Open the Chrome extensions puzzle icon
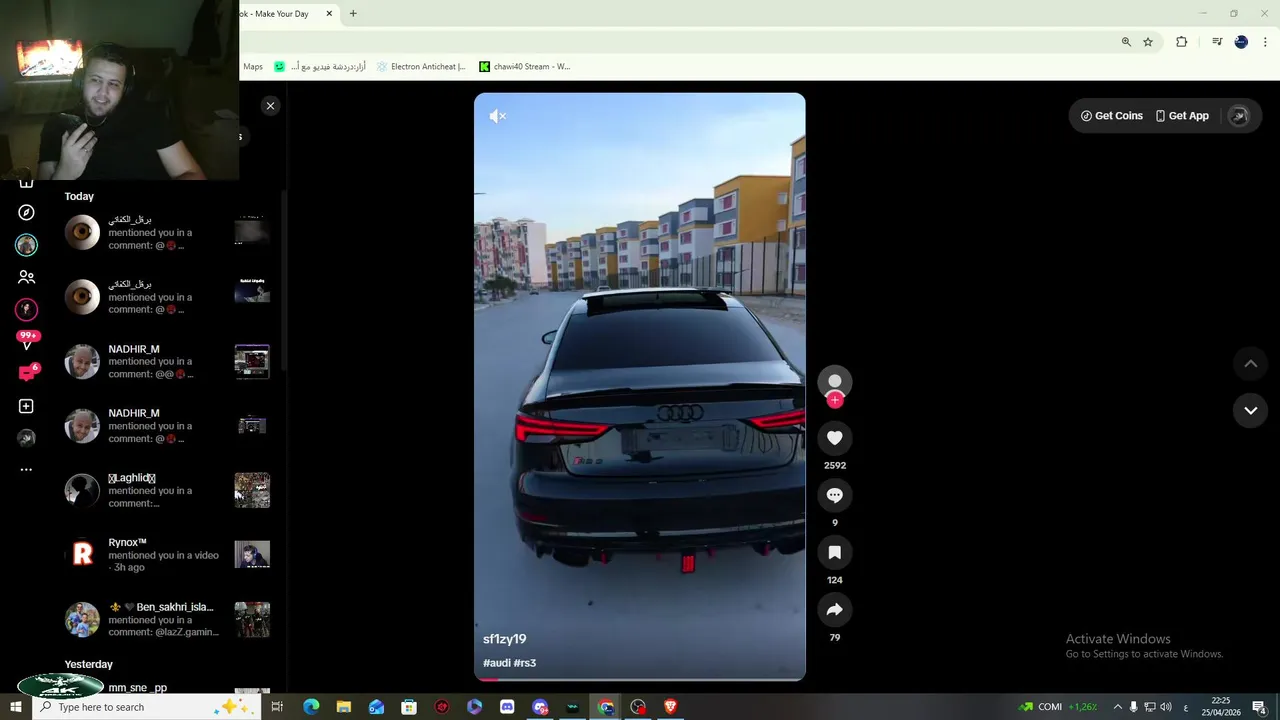Screen dimensions: 1280x720 pos(1182,42)
